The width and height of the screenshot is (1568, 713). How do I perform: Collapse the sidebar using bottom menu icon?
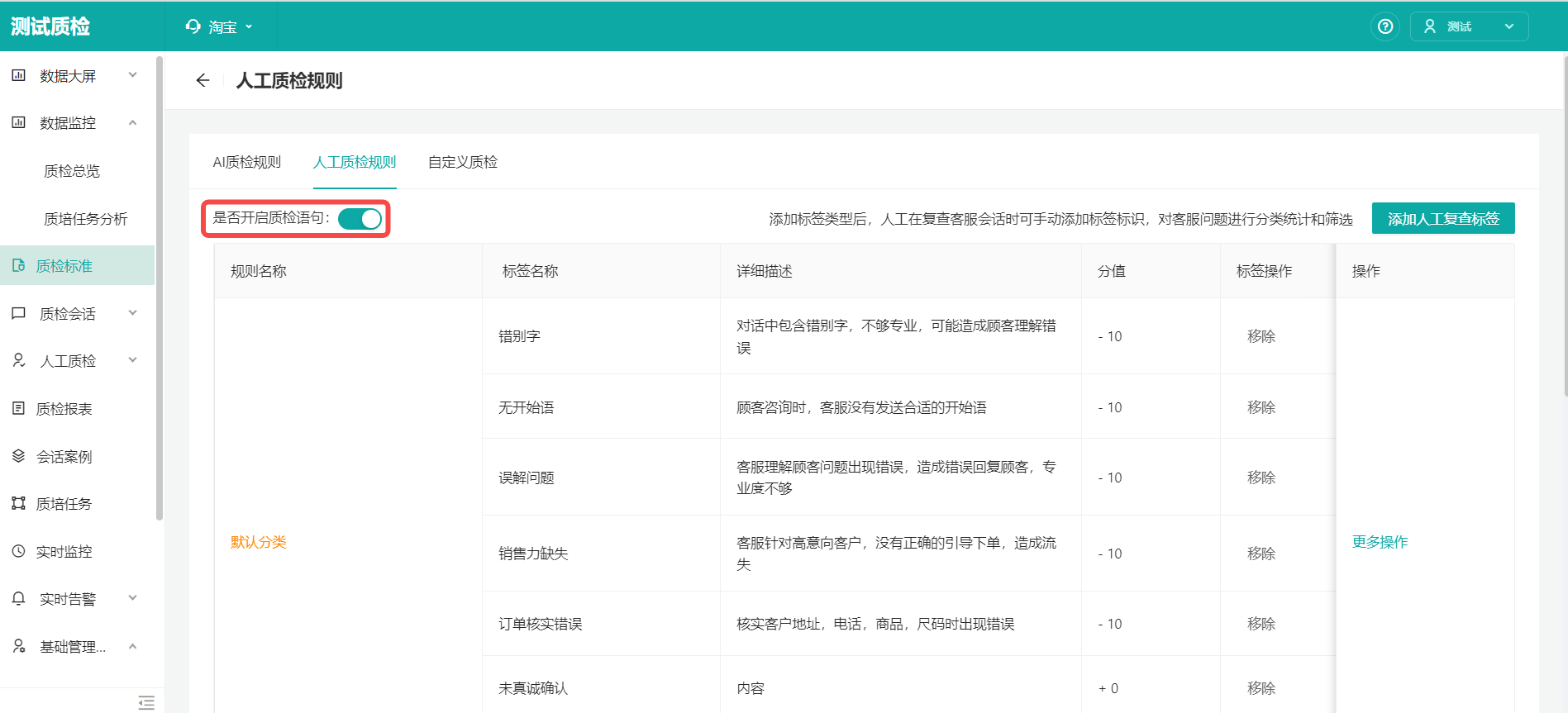tap(146, 702)
